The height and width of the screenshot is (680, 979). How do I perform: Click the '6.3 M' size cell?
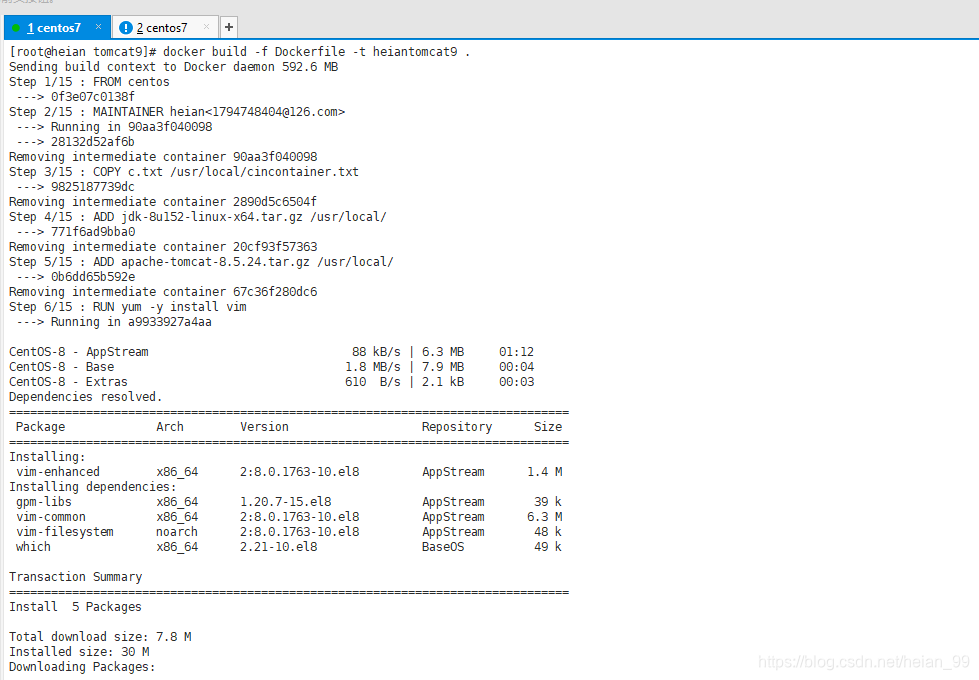pyautogui.click(x=544, y=516)
